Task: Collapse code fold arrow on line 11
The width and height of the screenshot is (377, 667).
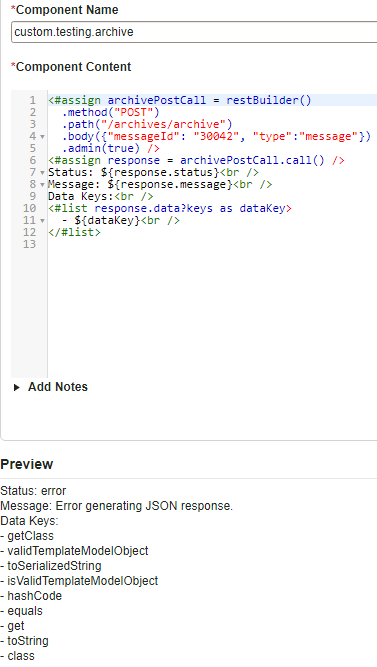Action: click(x=42, y=221)
